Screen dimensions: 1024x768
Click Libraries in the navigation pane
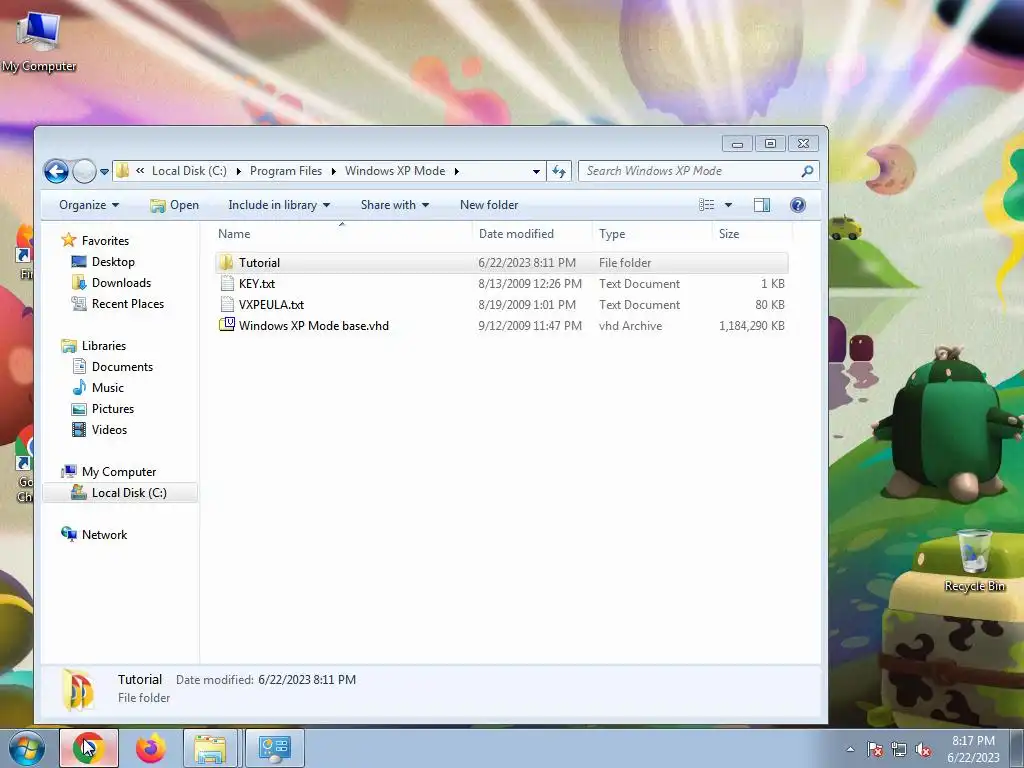pos(103,345)
